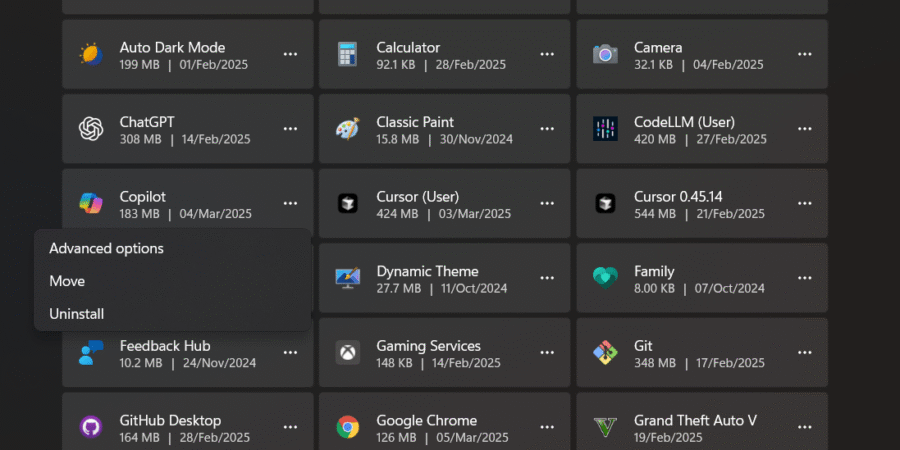Screen dimensions: 900x450
Task: Open more options for Cursor 0.45.14
Action: (x=805, y=203)
